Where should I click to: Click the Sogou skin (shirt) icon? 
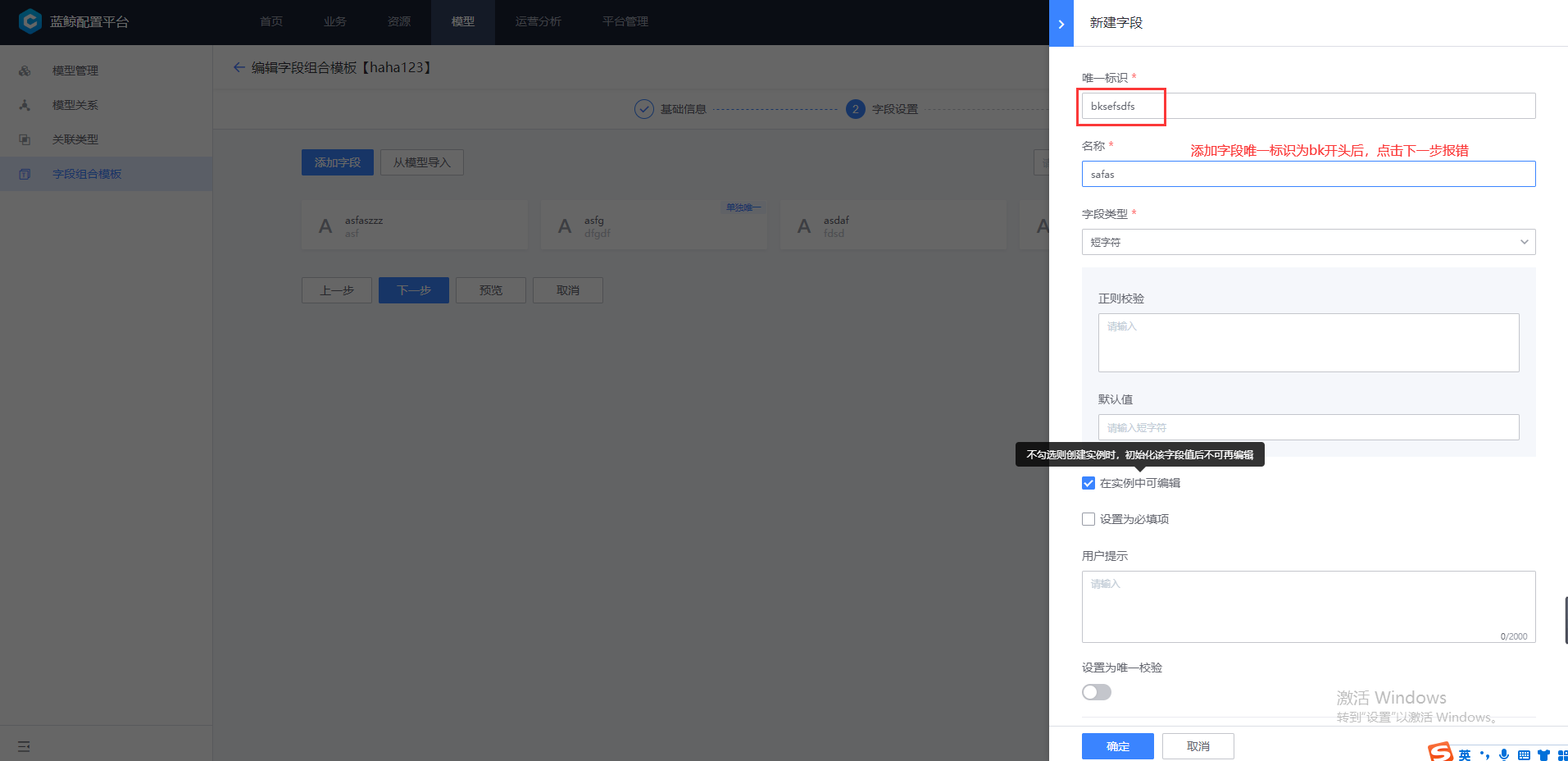1544,754
